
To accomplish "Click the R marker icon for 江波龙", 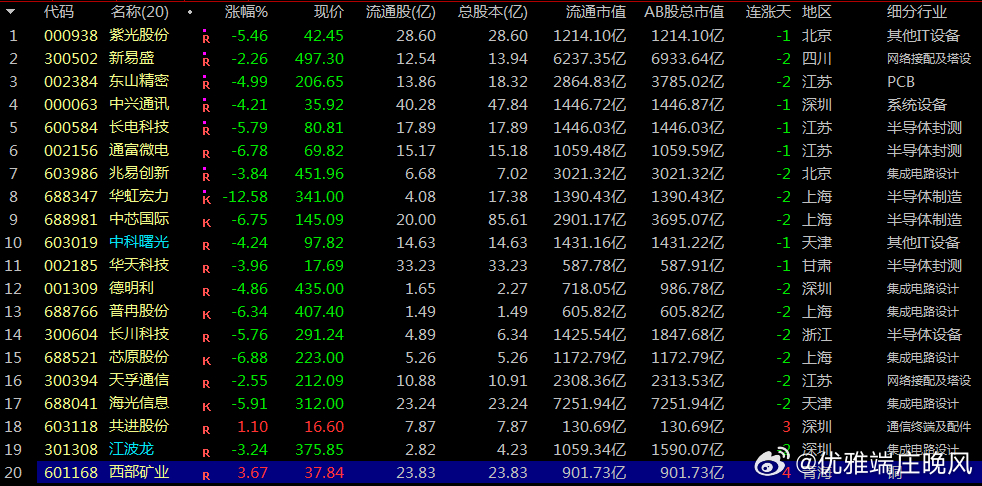I will (205, 453).
